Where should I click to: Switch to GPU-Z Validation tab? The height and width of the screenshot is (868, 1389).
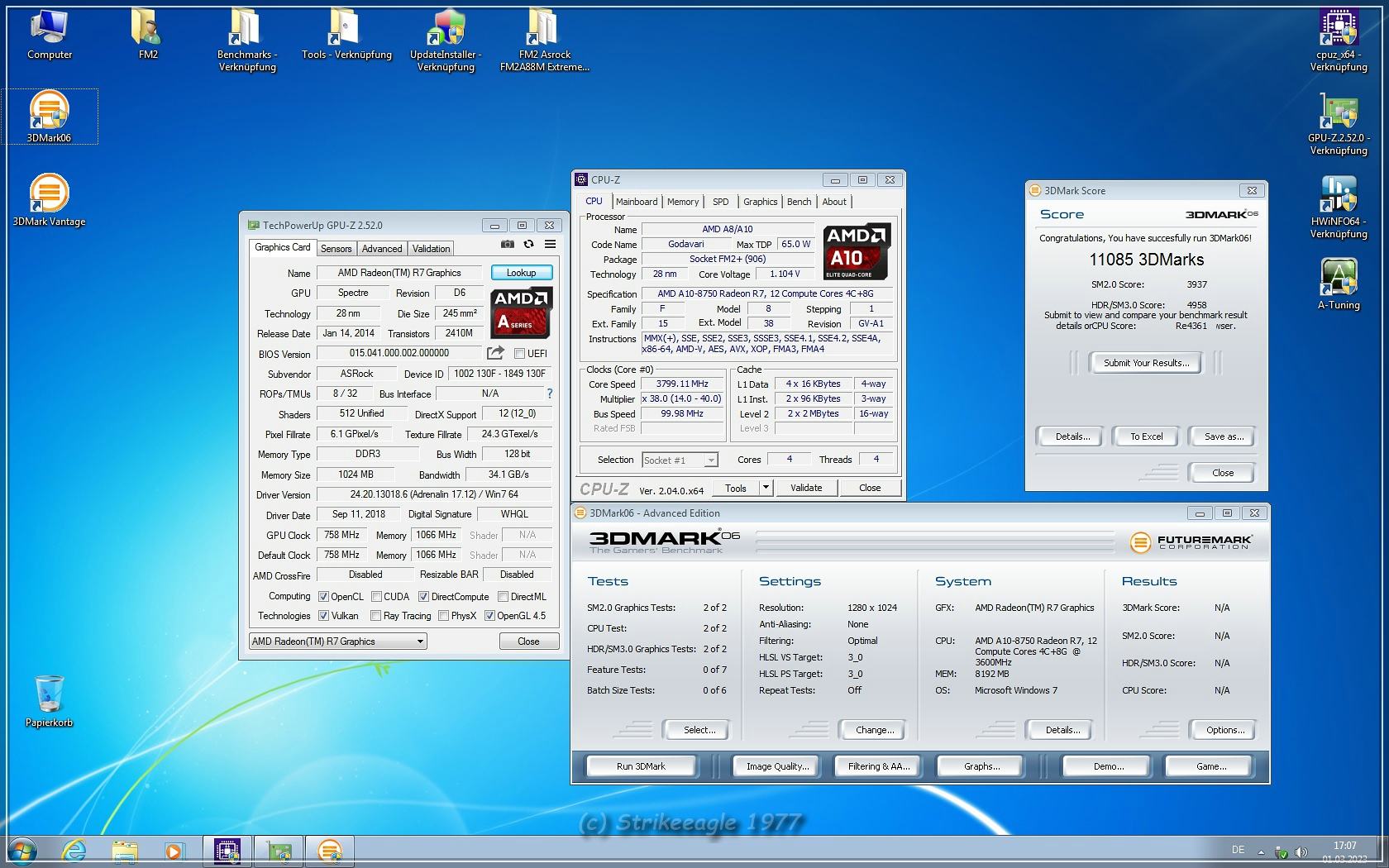(x=431, y=248)
